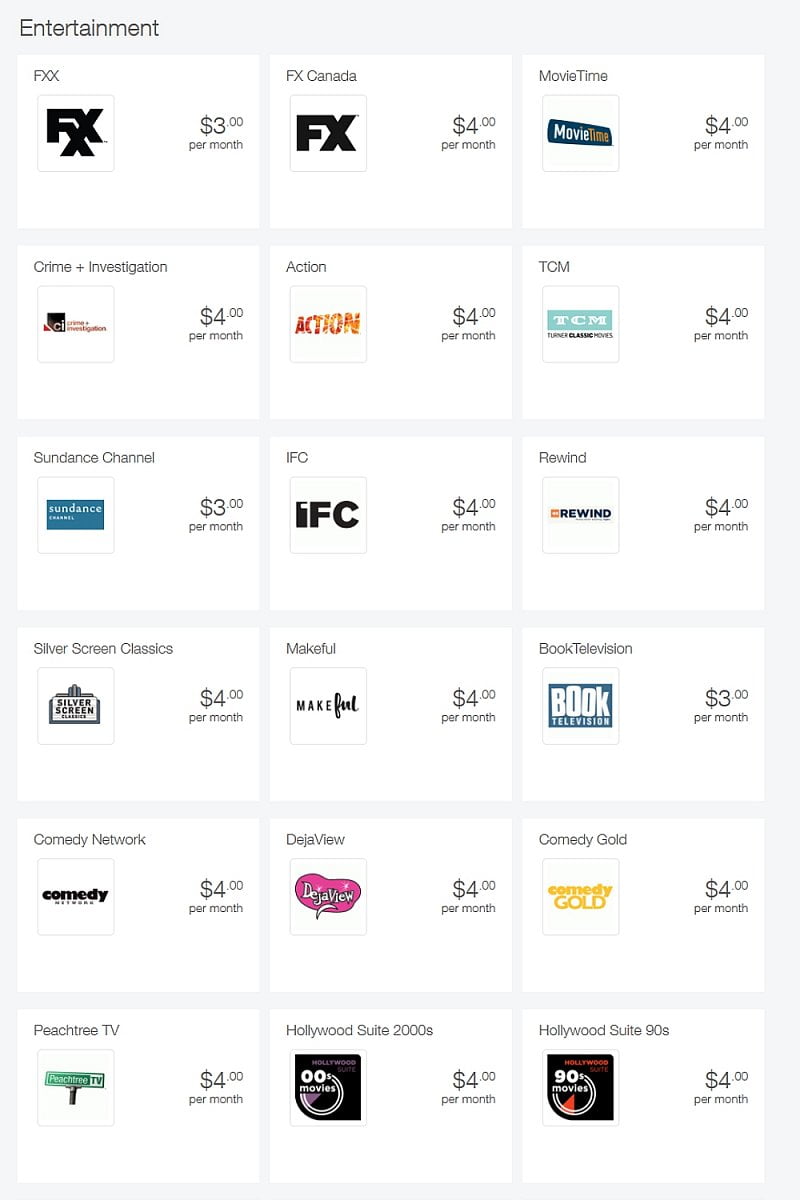Click the Comedy Network logo
800x1200 pixels.
point(76,897)
